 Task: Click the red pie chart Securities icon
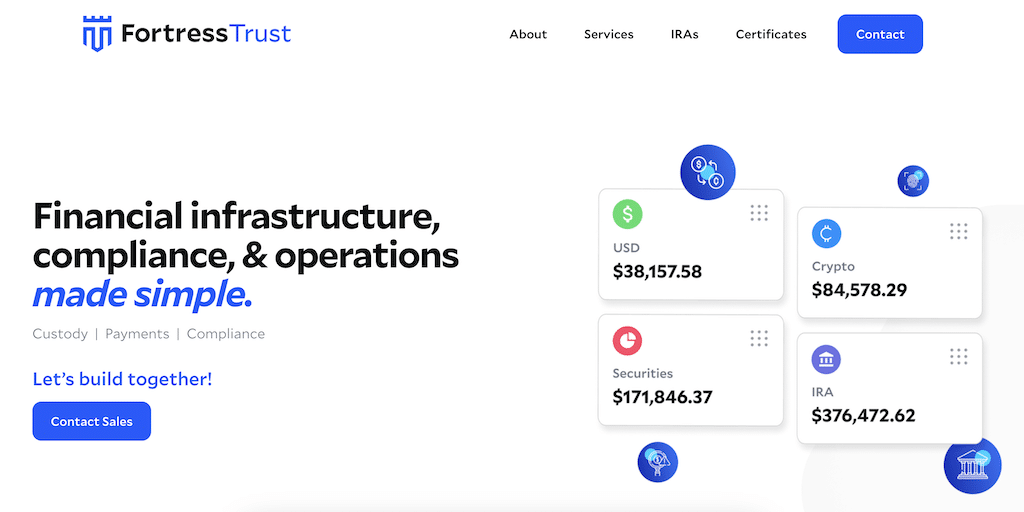click(x=627, y=340)
